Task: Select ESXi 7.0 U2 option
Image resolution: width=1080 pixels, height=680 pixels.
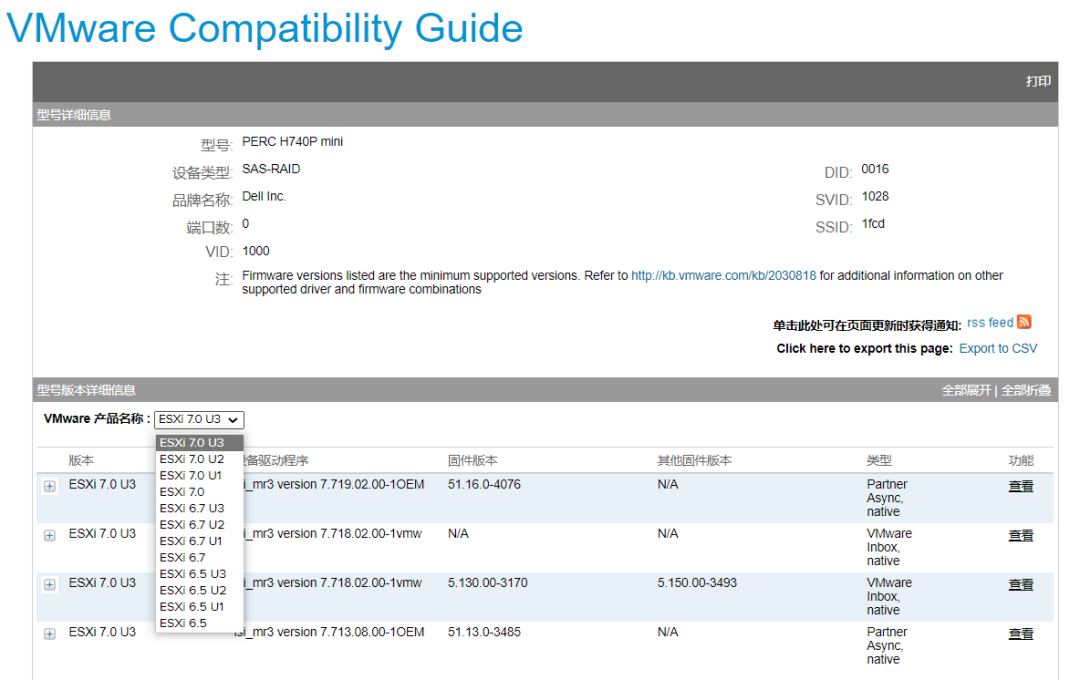Action: pos(200,459)
